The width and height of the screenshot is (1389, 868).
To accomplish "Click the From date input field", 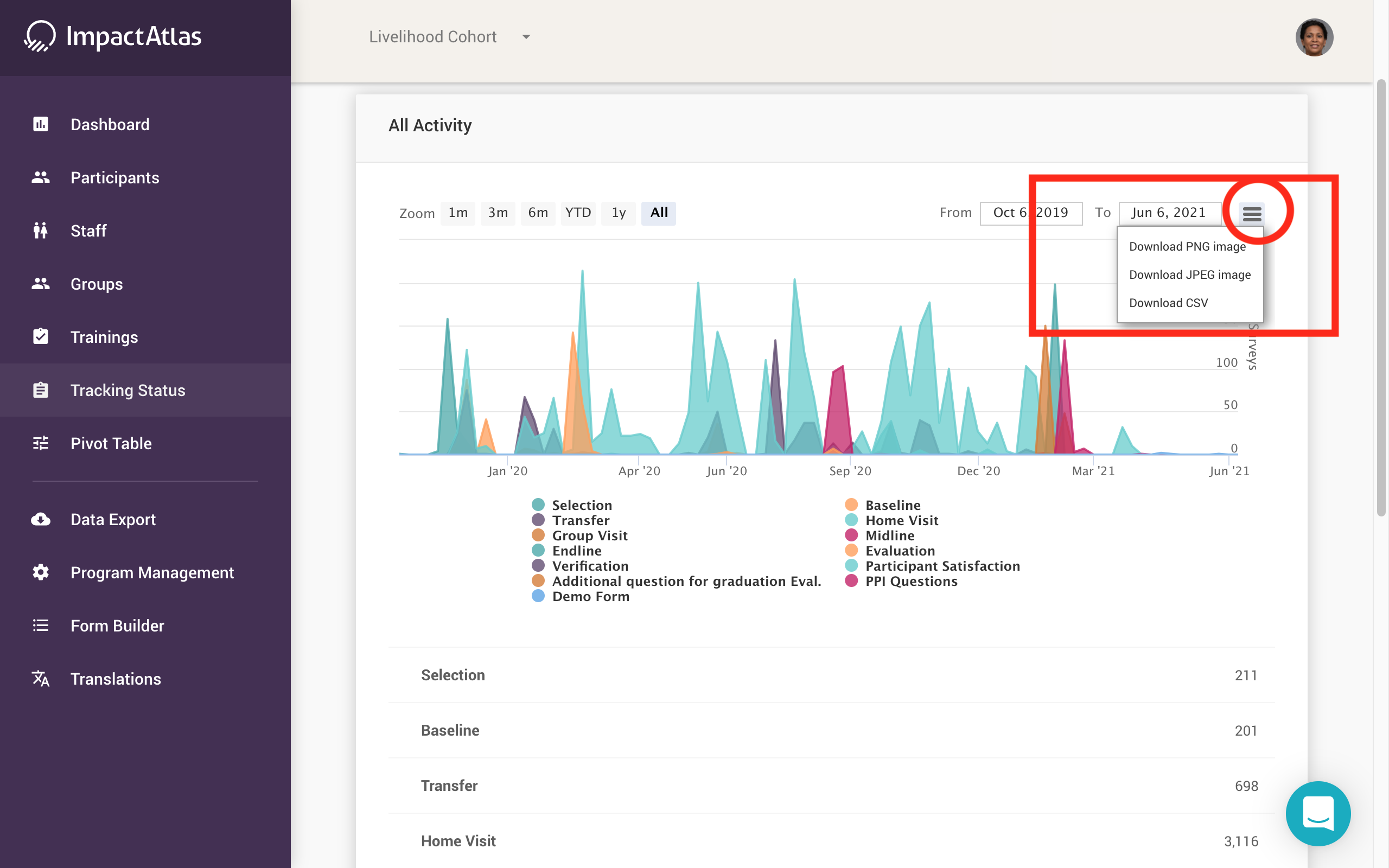I will pos(1030,213).
